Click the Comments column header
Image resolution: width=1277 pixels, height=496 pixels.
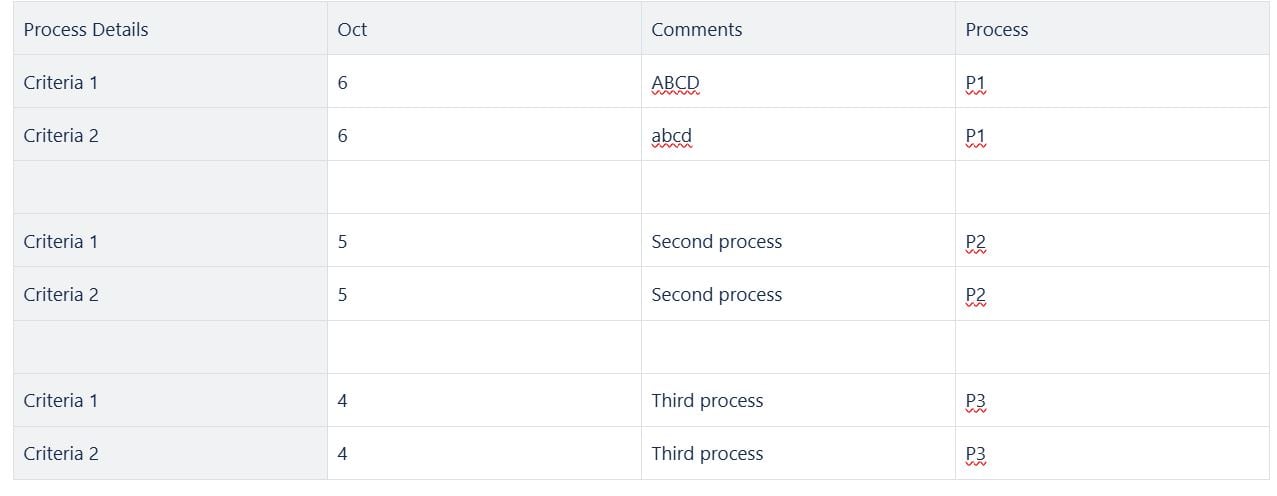tap(798, 29)
